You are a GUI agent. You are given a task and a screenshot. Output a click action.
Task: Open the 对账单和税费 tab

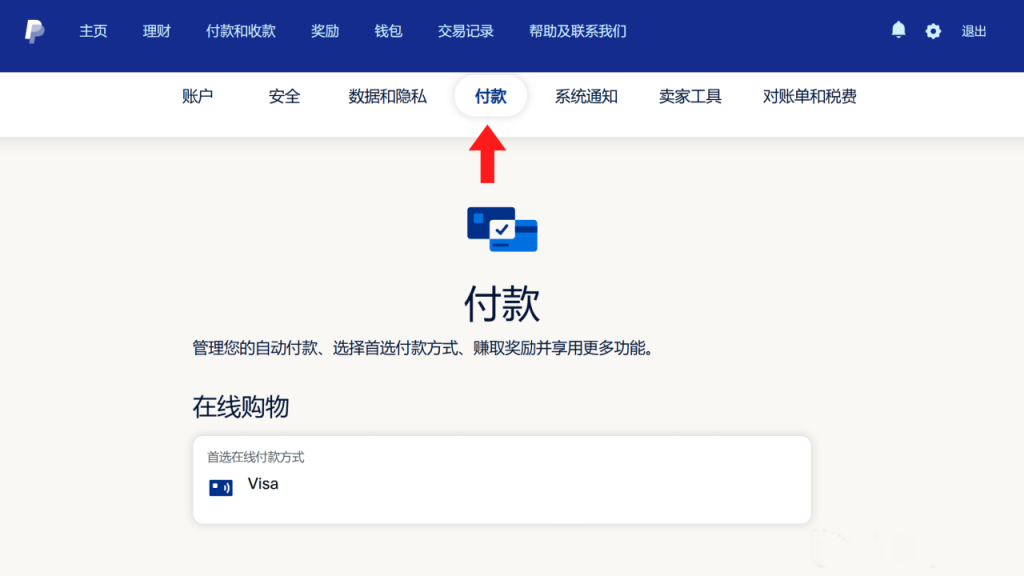point(810,97)
